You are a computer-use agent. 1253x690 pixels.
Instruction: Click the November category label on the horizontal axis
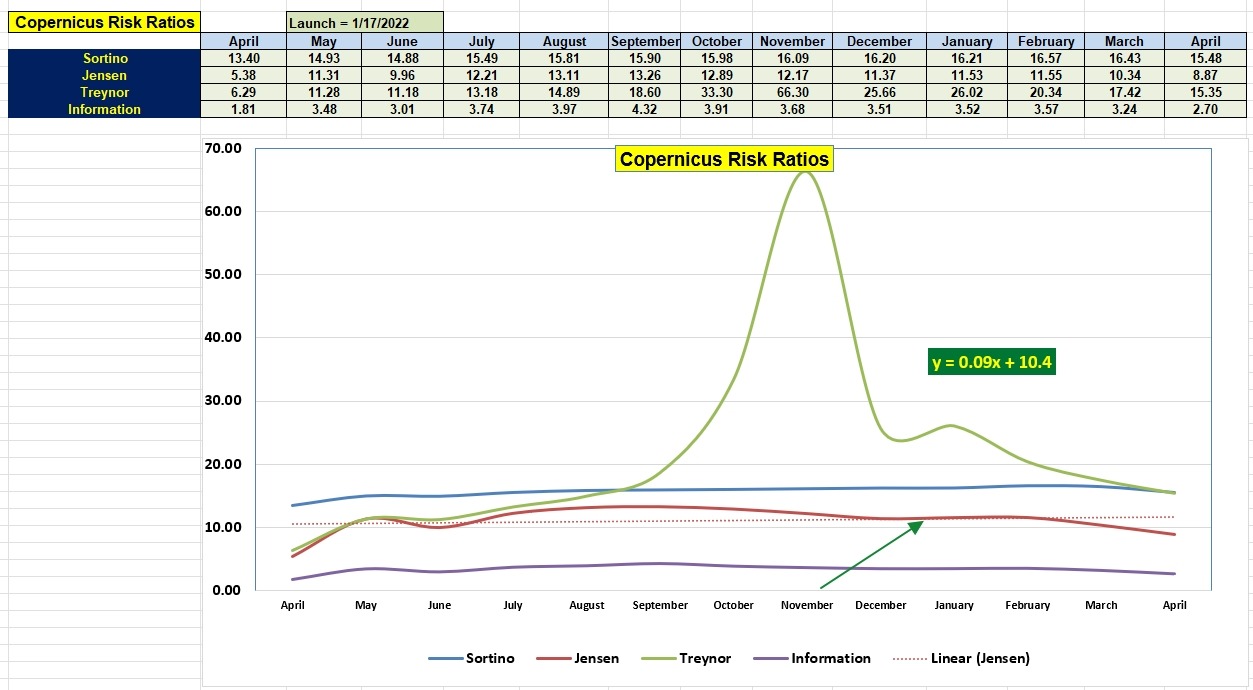(806, 605)
